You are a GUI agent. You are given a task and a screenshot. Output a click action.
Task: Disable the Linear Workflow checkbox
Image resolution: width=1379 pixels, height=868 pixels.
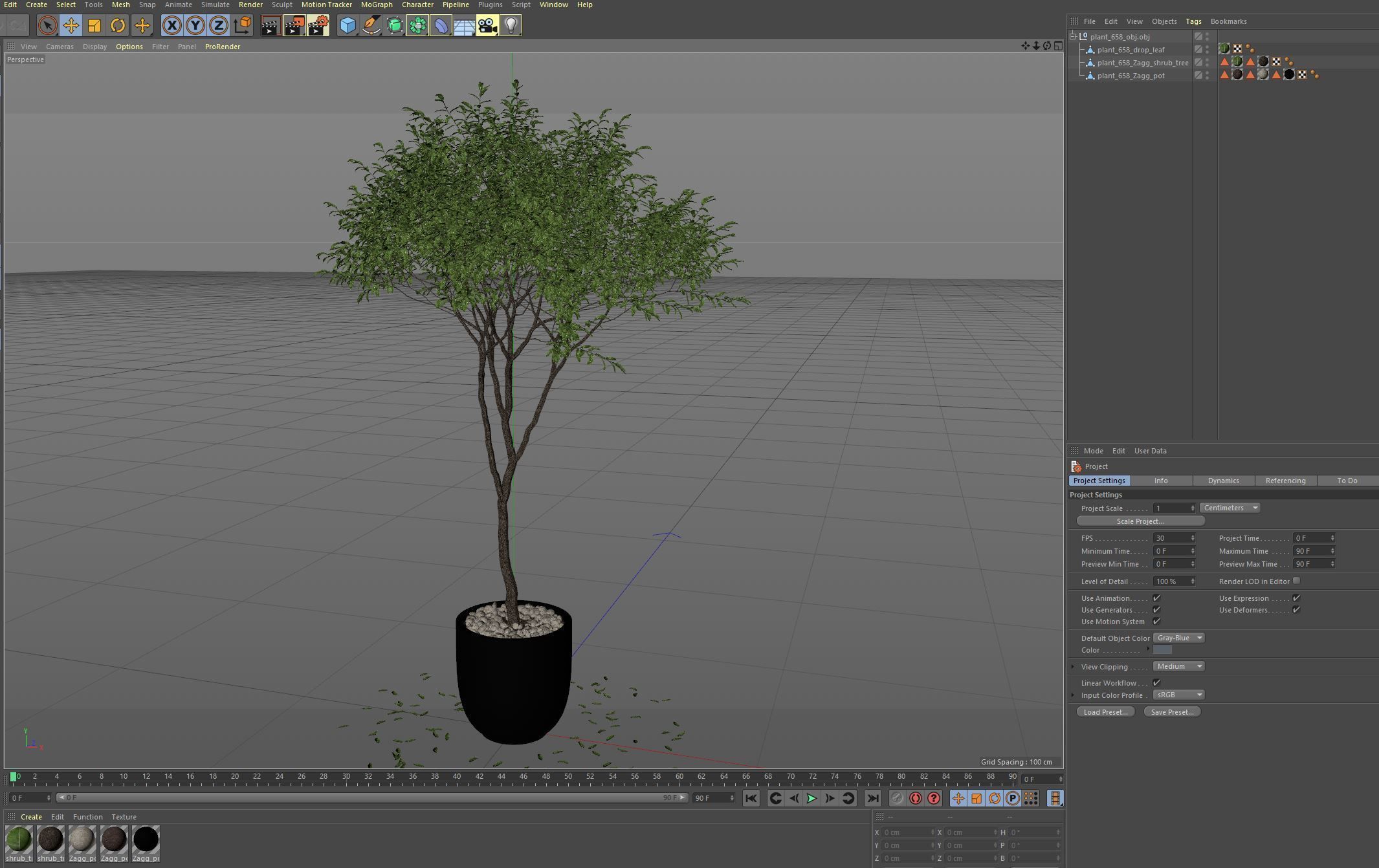[1156, 683]
